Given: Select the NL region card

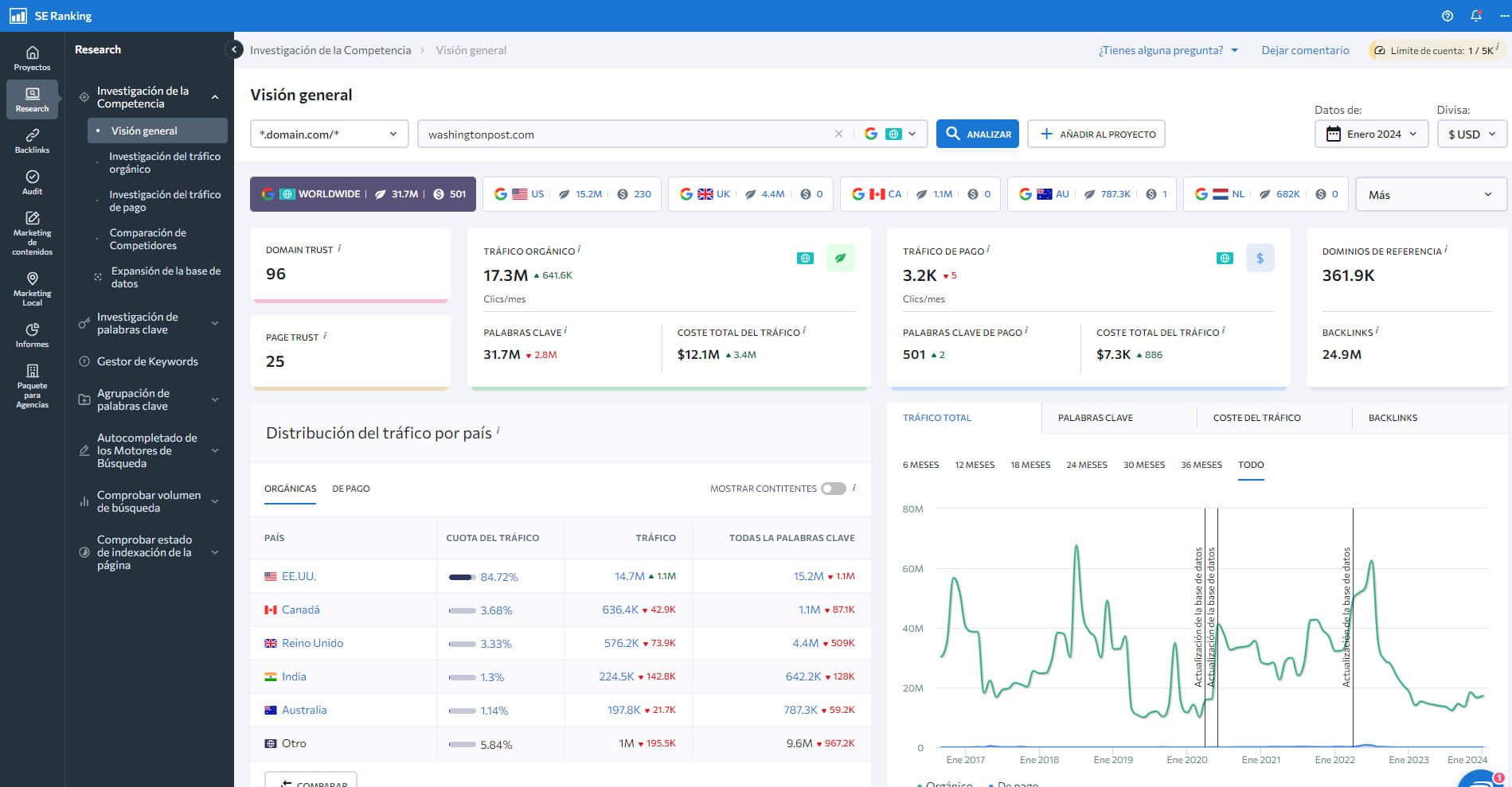Looking at the screenshot, I should click(1266, 194).
